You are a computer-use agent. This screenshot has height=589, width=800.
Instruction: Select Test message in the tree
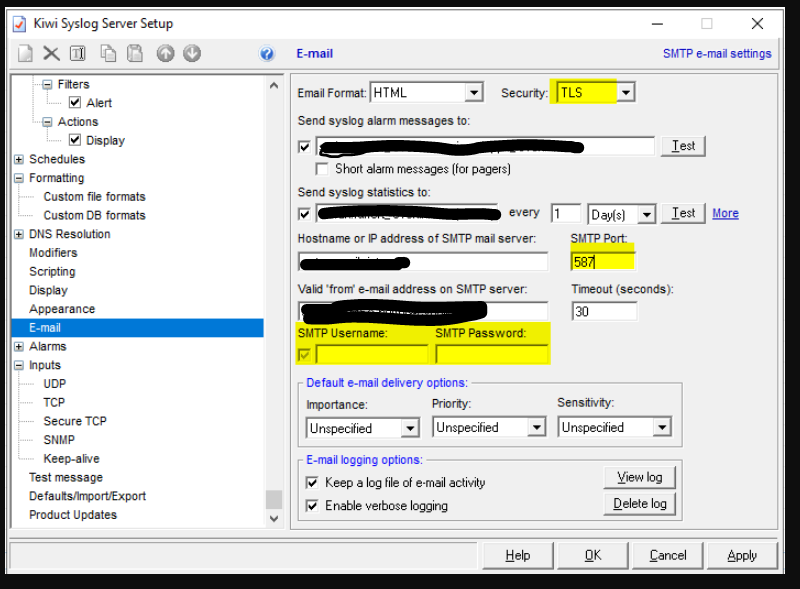(66, 477)
